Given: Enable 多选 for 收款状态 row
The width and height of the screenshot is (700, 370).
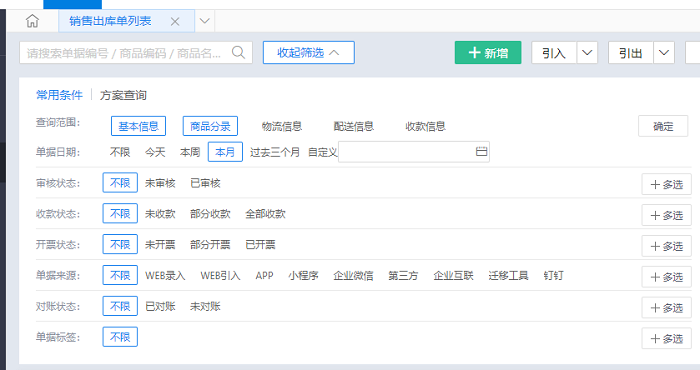Looking at the screenshot, I should pyautogui.click(x=667, y=215).
